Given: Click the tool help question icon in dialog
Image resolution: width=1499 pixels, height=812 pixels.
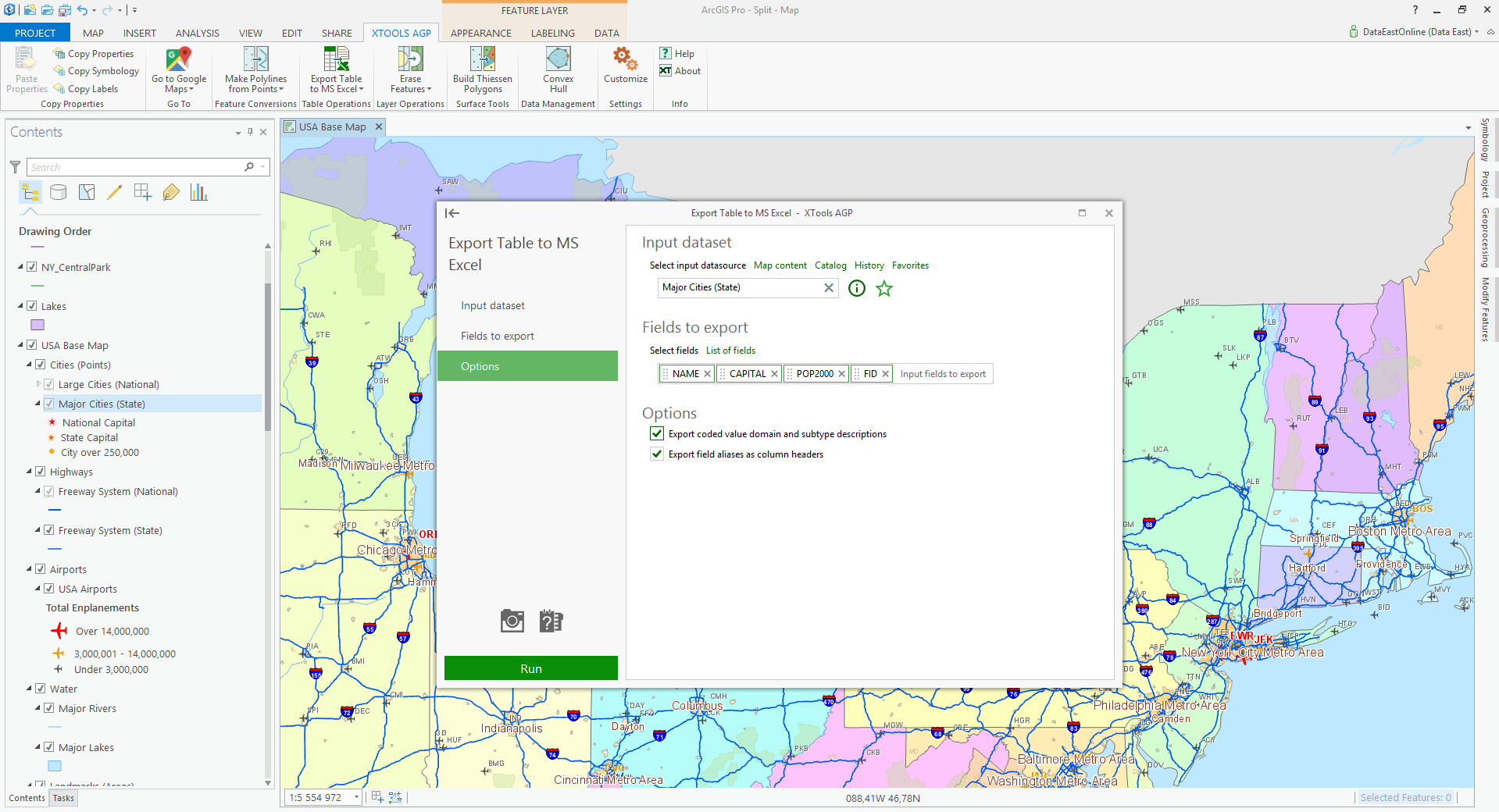Looking at the screenshot, I should pyautogui.click(x=551, y=621).
